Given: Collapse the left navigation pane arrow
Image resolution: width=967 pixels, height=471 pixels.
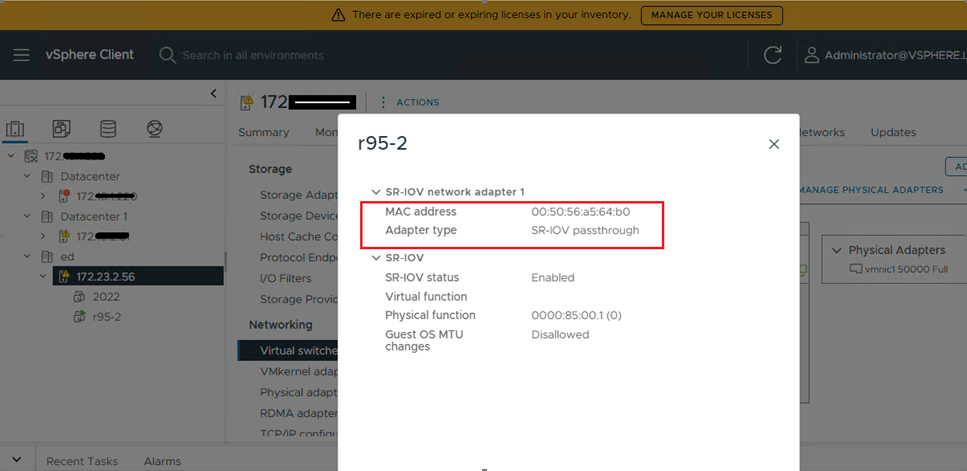Looking at the screenshot, I should coord(213,94).
